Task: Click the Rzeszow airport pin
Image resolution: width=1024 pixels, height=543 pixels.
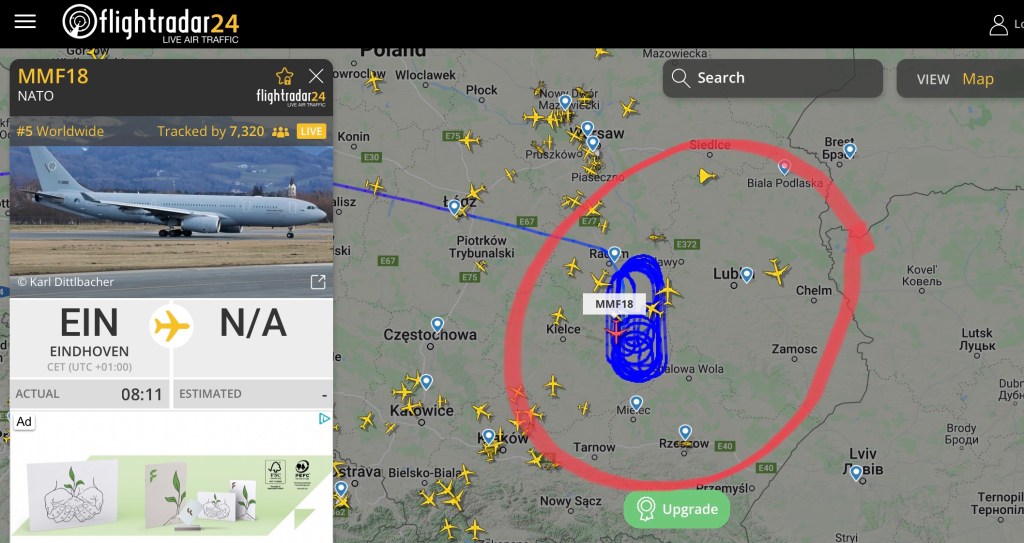Action: point(685,432)
